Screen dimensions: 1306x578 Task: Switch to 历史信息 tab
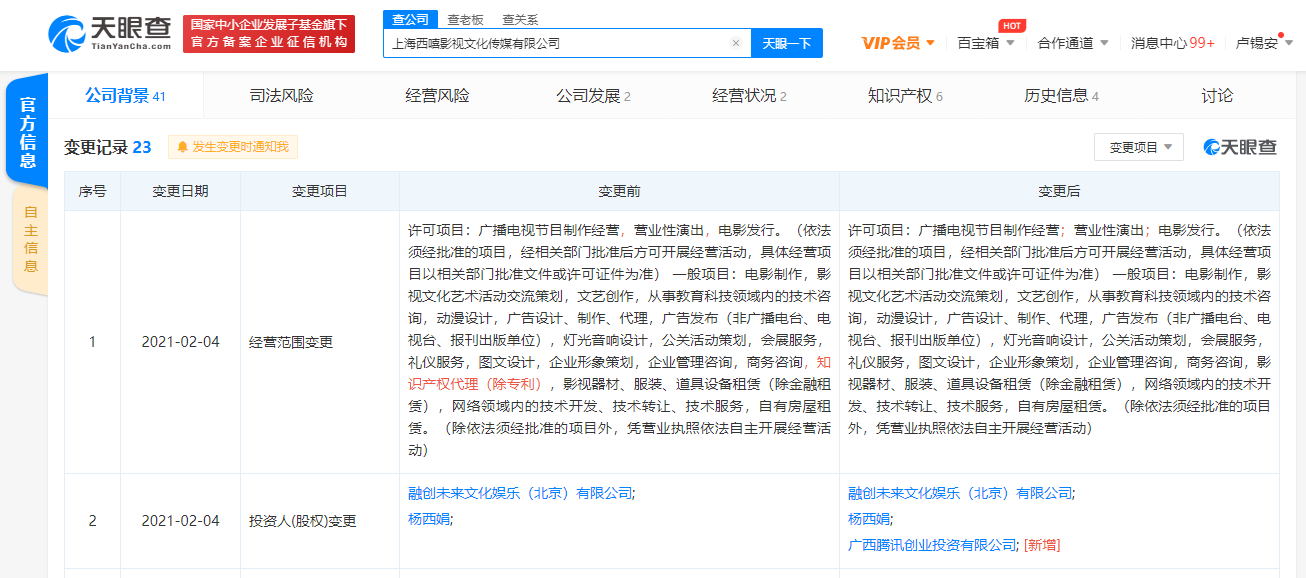pyautogui.click(x=1061, y=96)
